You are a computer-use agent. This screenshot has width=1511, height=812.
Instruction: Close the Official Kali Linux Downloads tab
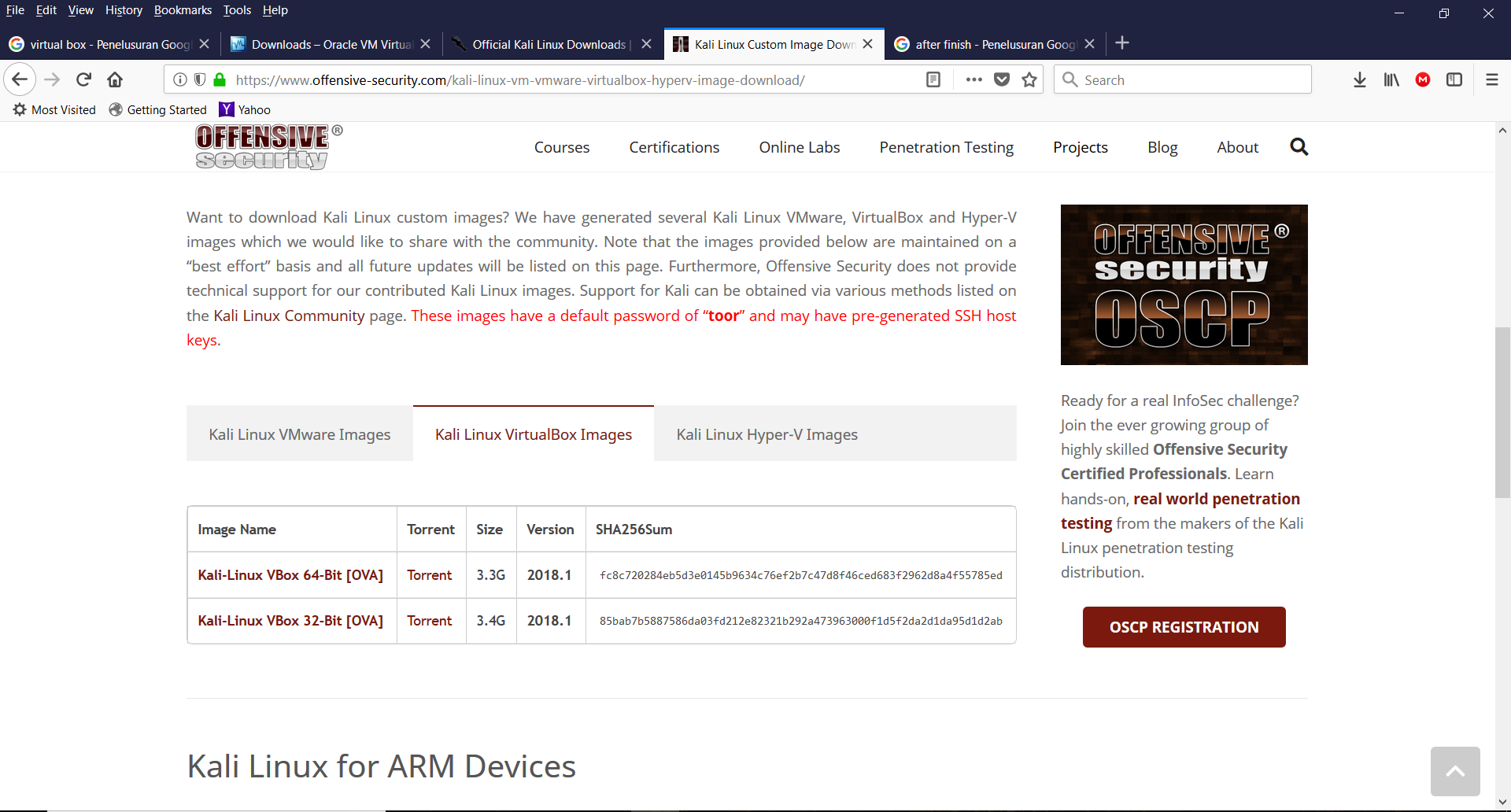coord(646,44)
